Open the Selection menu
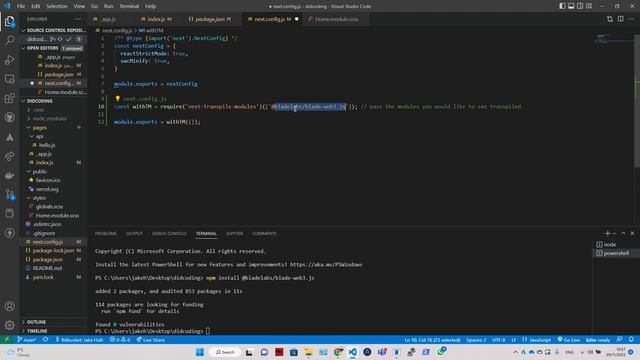The image size is (640, 360). tap(57, 6)
